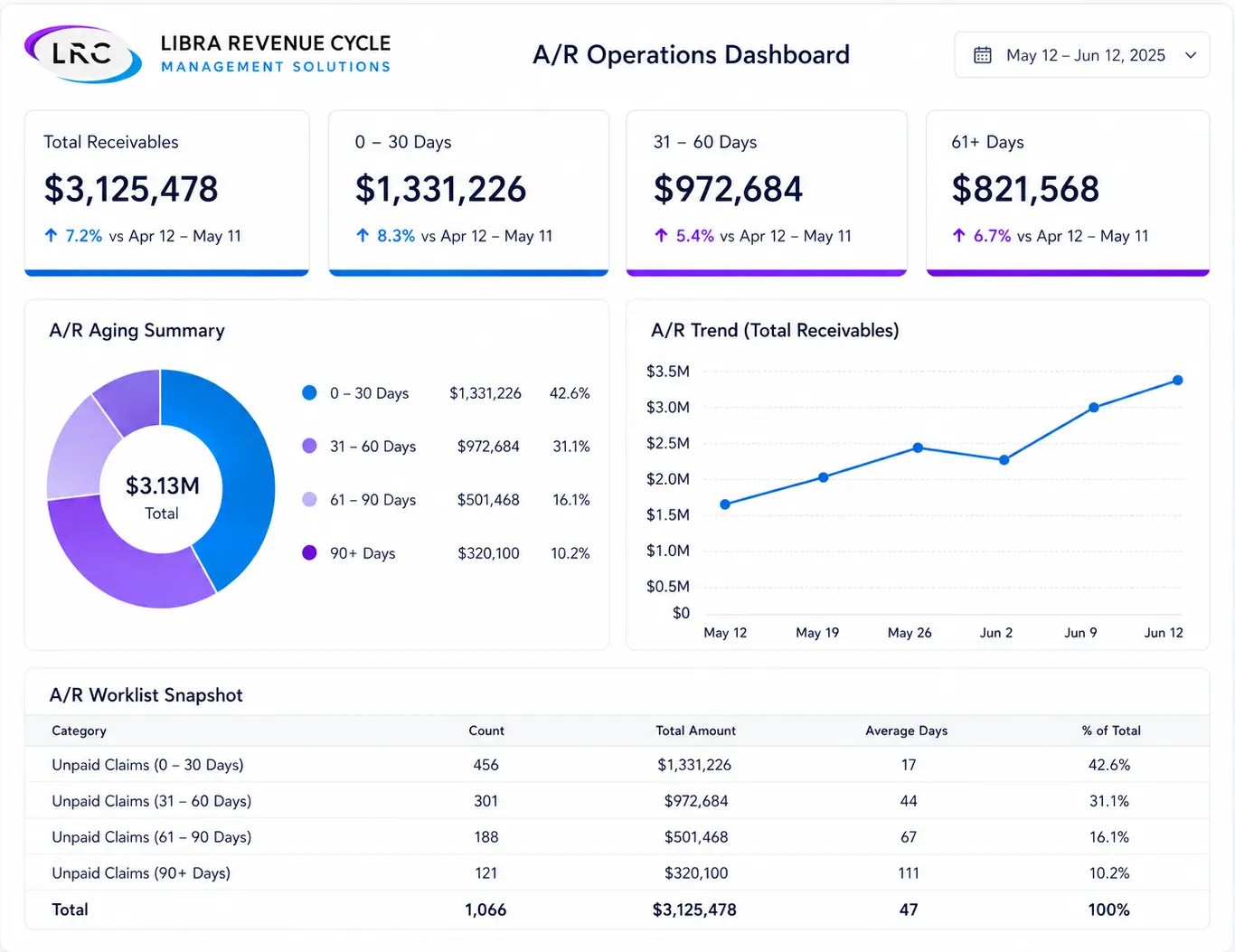Select Unpaid Claims (90+ Days) row

click(x=617, y=873)
